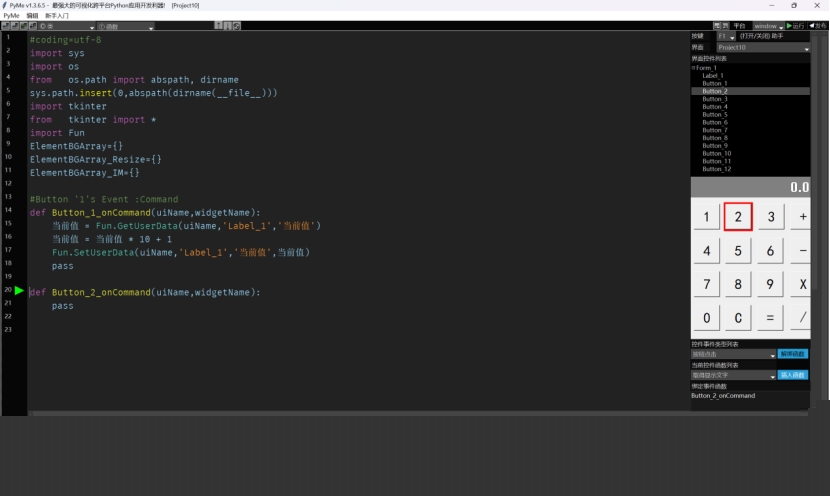The width and height of the screenshot is (830, 496).
Task: Click the circular refresh icon in the editor toolbar
Action: 237,26
